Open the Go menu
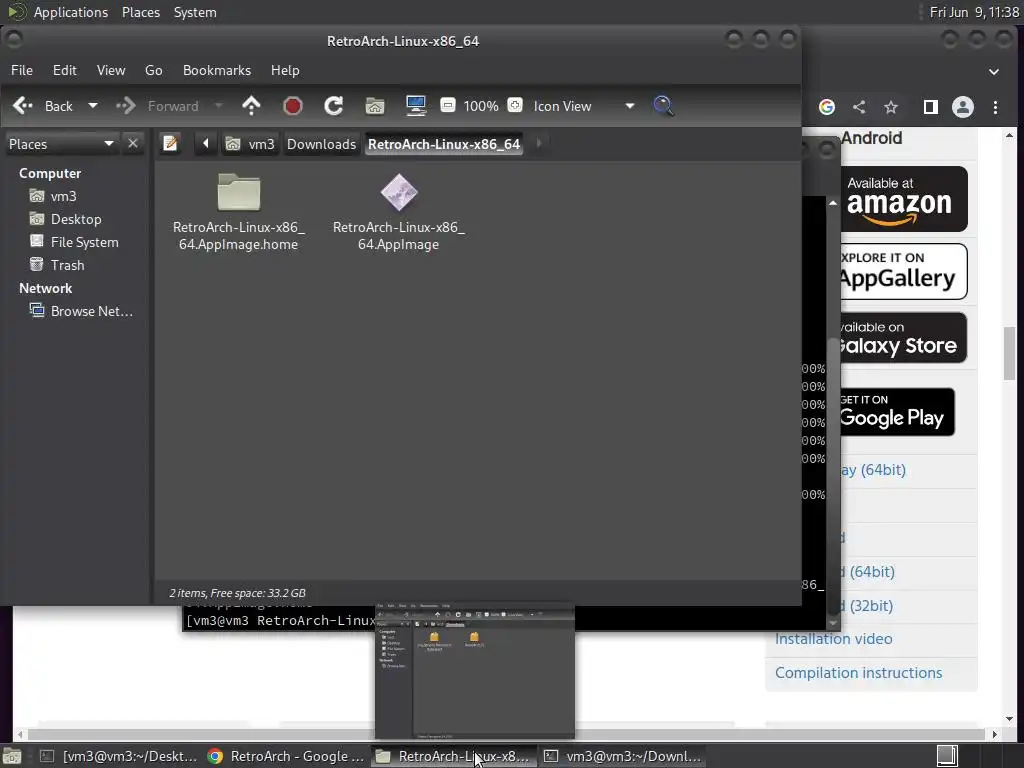This screenshot has width=1024, height=768. pyautogui.click(x=153, y=70)
